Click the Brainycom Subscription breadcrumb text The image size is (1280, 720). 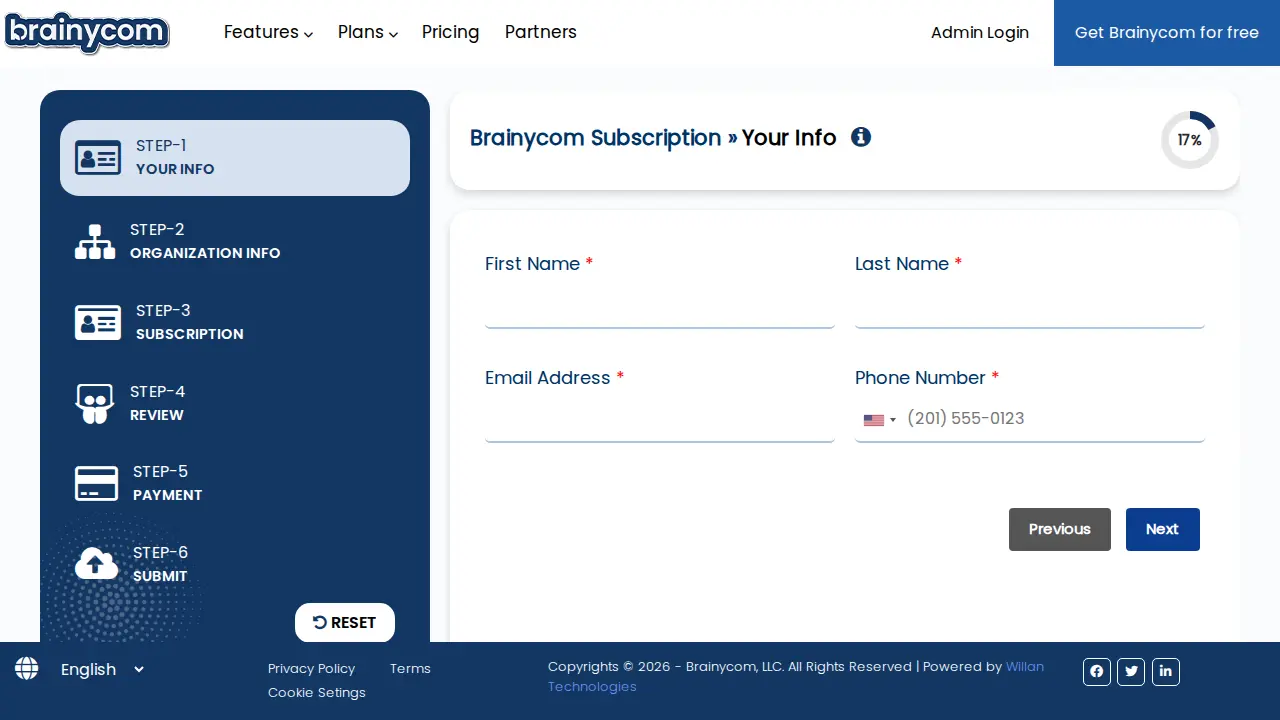tap(595, 137)
